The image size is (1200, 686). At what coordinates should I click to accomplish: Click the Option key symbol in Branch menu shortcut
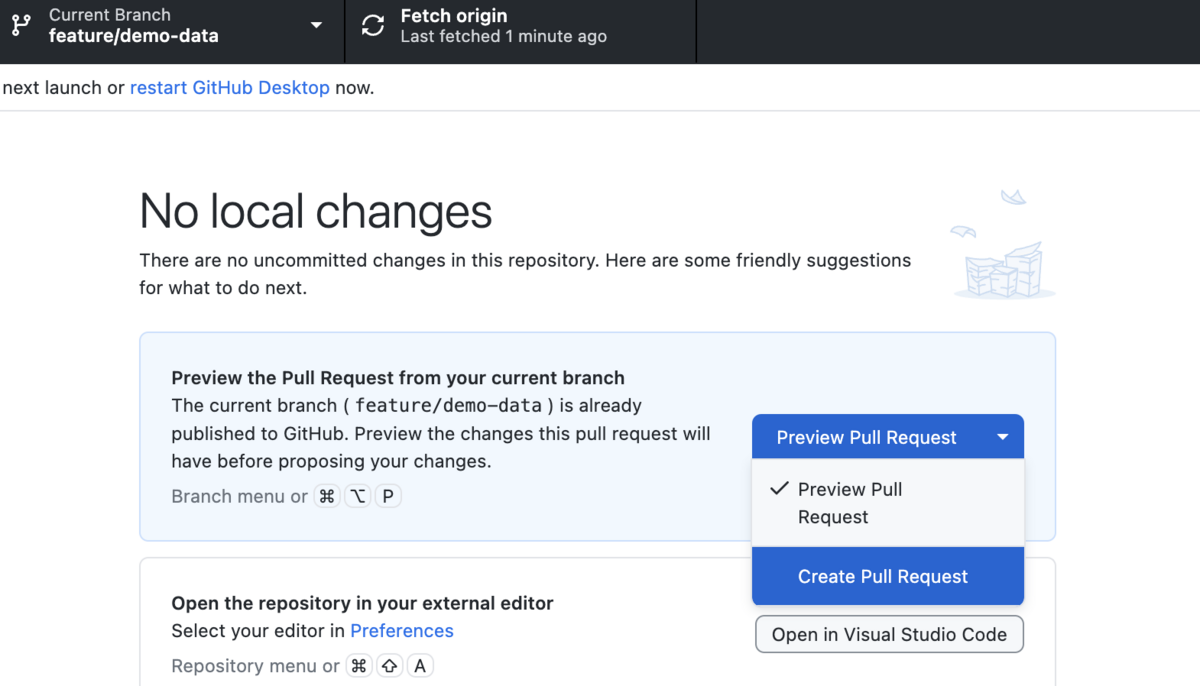(x=358, y=496)
